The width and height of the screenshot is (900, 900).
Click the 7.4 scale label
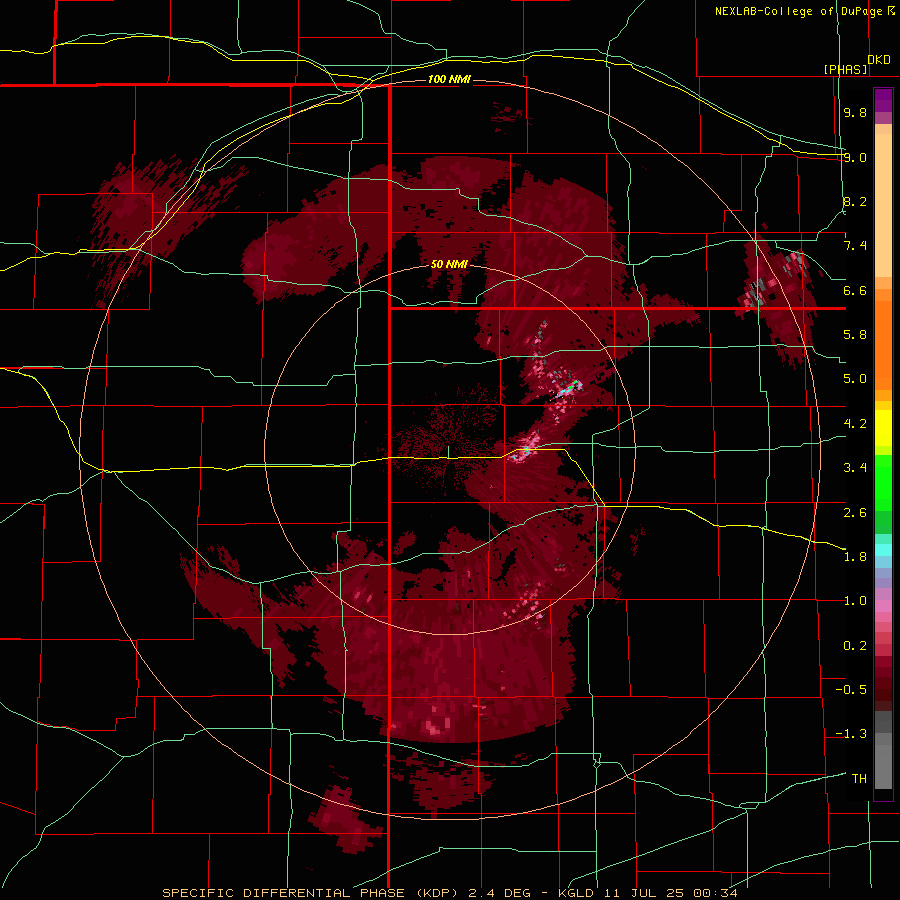coord(855,246)
